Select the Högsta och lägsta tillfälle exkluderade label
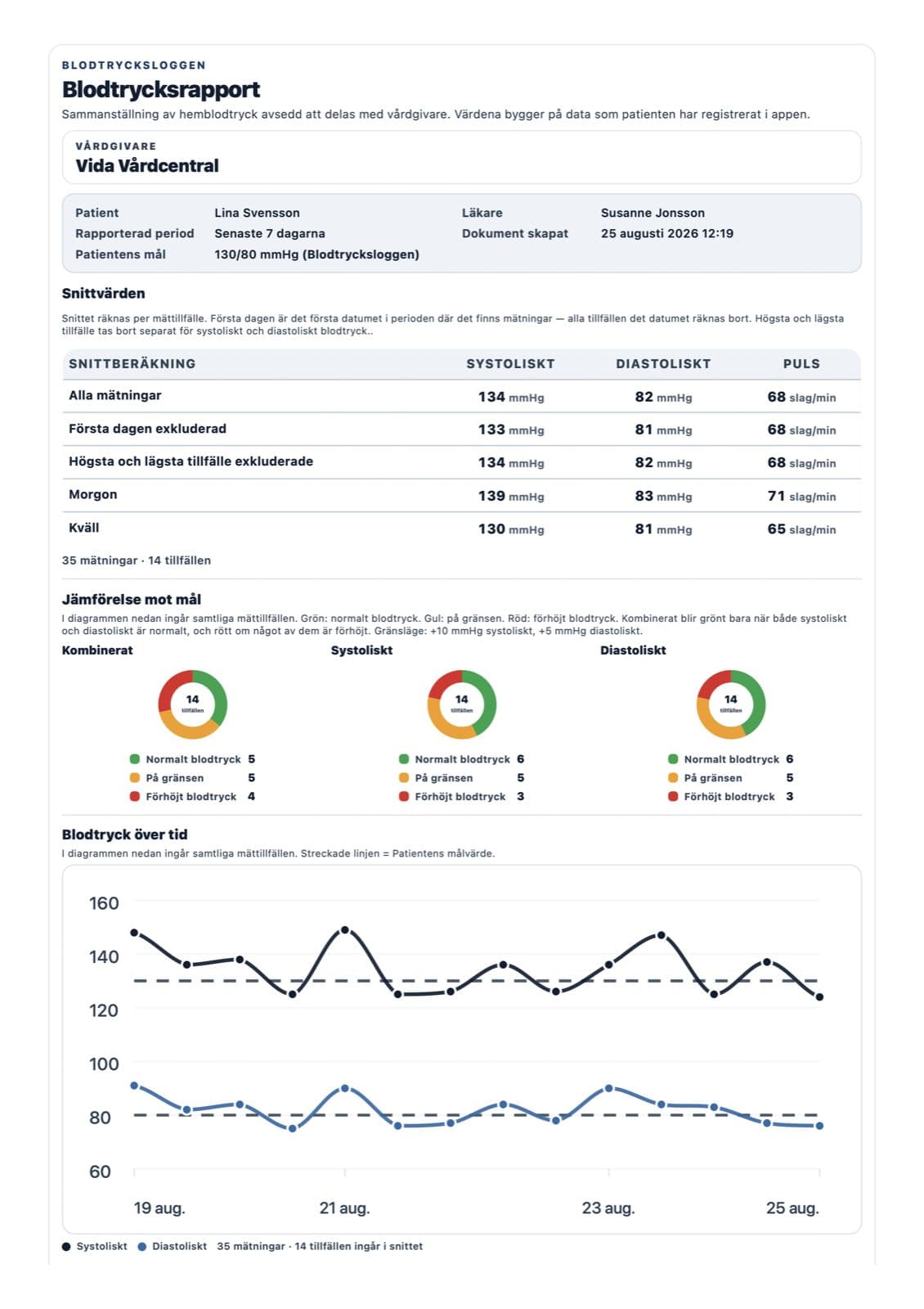 point(191,461)
